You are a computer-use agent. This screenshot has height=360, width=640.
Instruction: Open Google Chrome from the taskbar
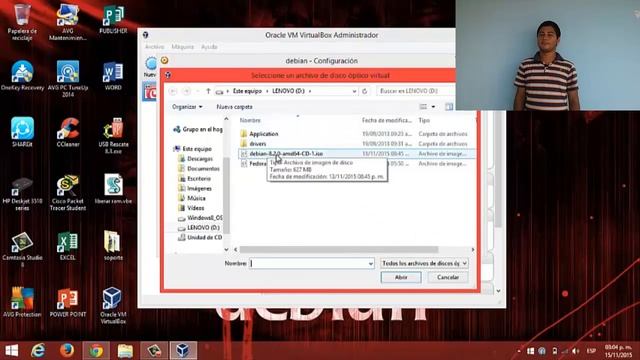96,350
